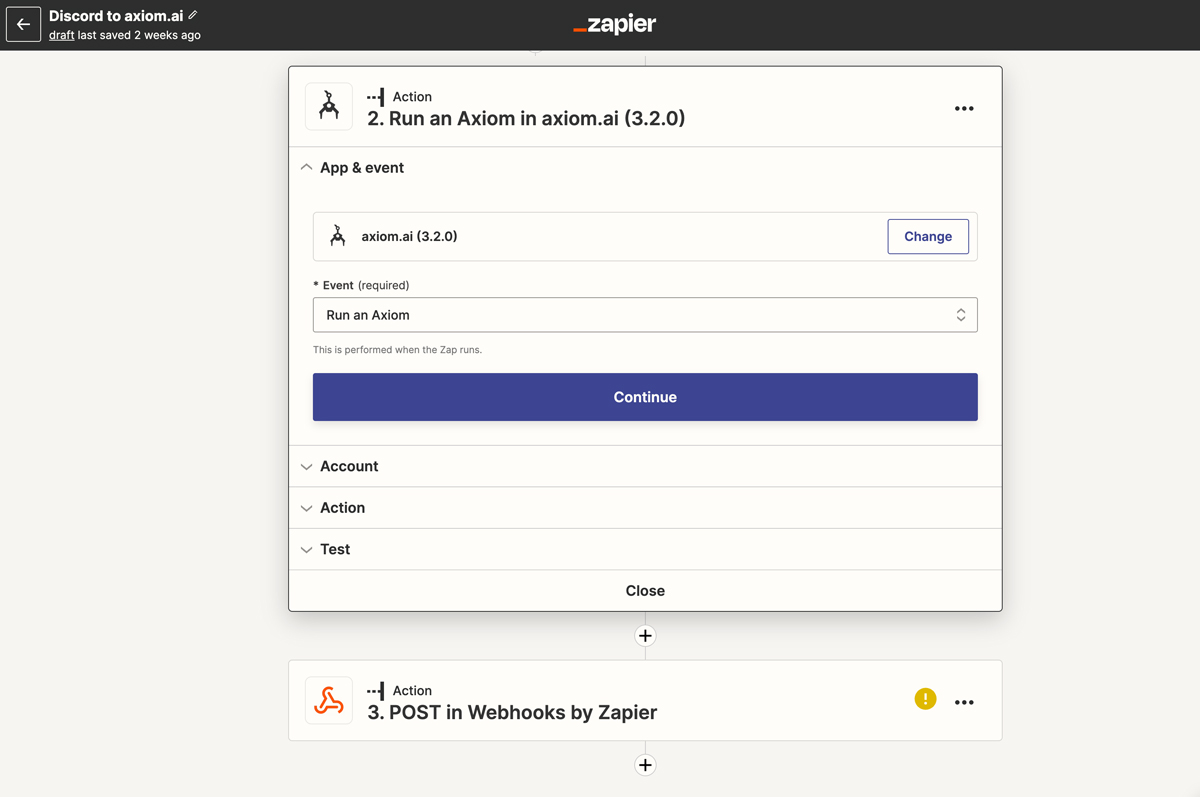
Task: Expand the Account section
Action: click(x=348, y=466)
